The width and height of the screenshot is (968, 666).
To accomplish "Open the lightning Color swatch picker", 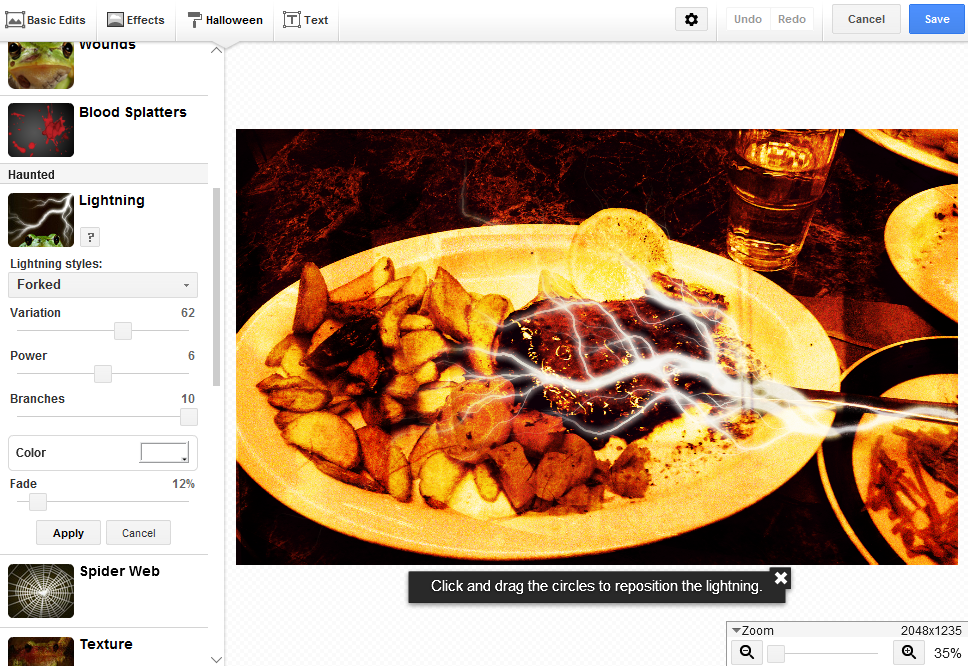I will pyautogui.click(x=164, y=452).
